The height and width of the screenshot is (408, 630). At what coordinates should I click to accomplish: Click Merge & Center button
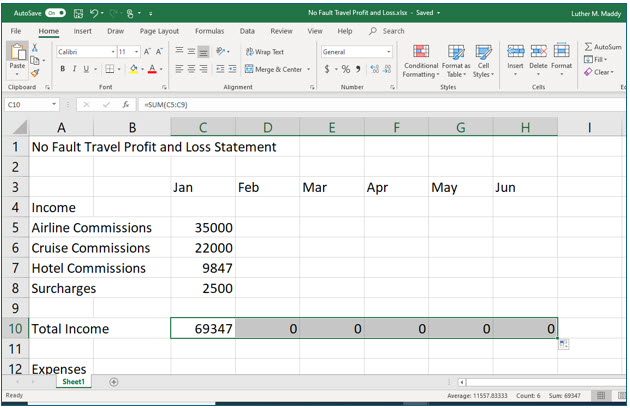pos(273,69)
